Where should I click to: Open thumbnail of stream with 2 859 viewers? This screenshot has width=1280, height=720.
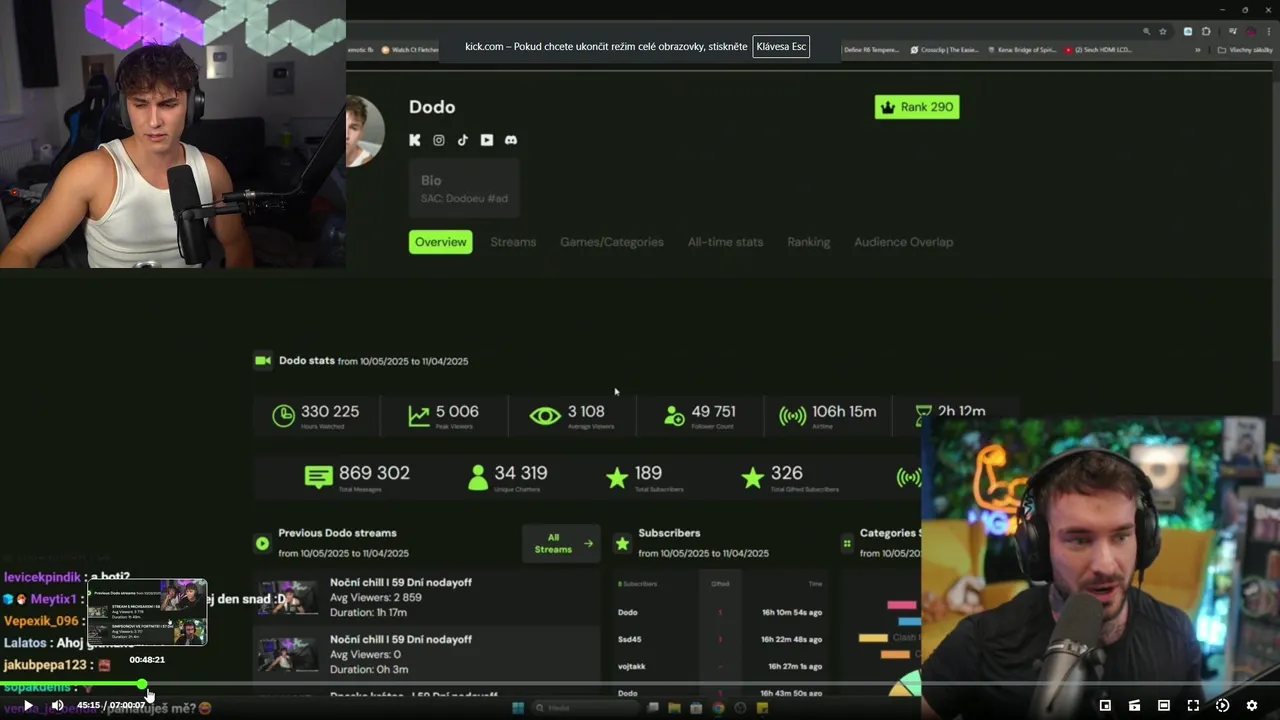coord(287,598)
